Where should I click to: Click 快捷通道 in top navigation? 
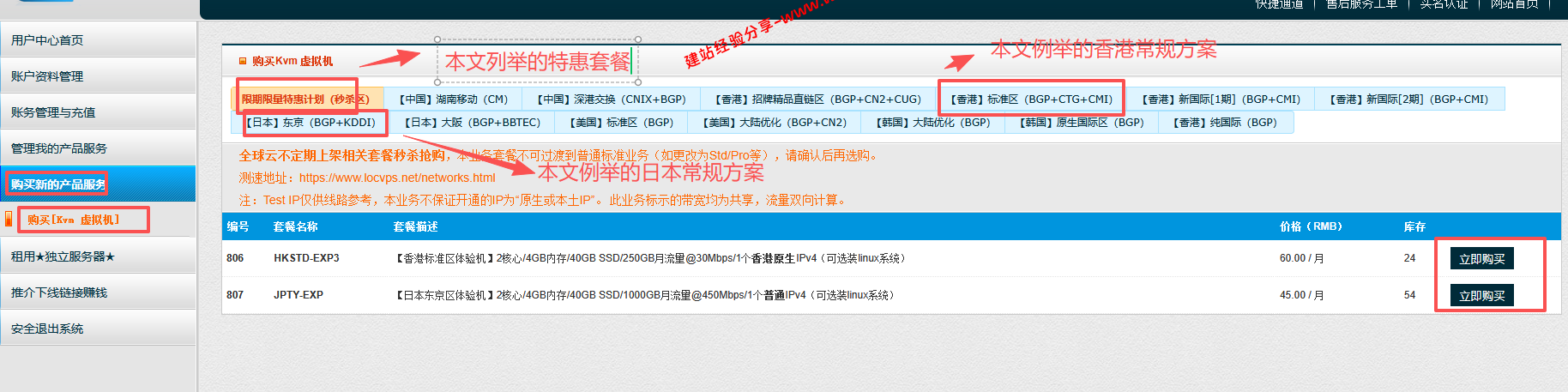point(1279,4)
